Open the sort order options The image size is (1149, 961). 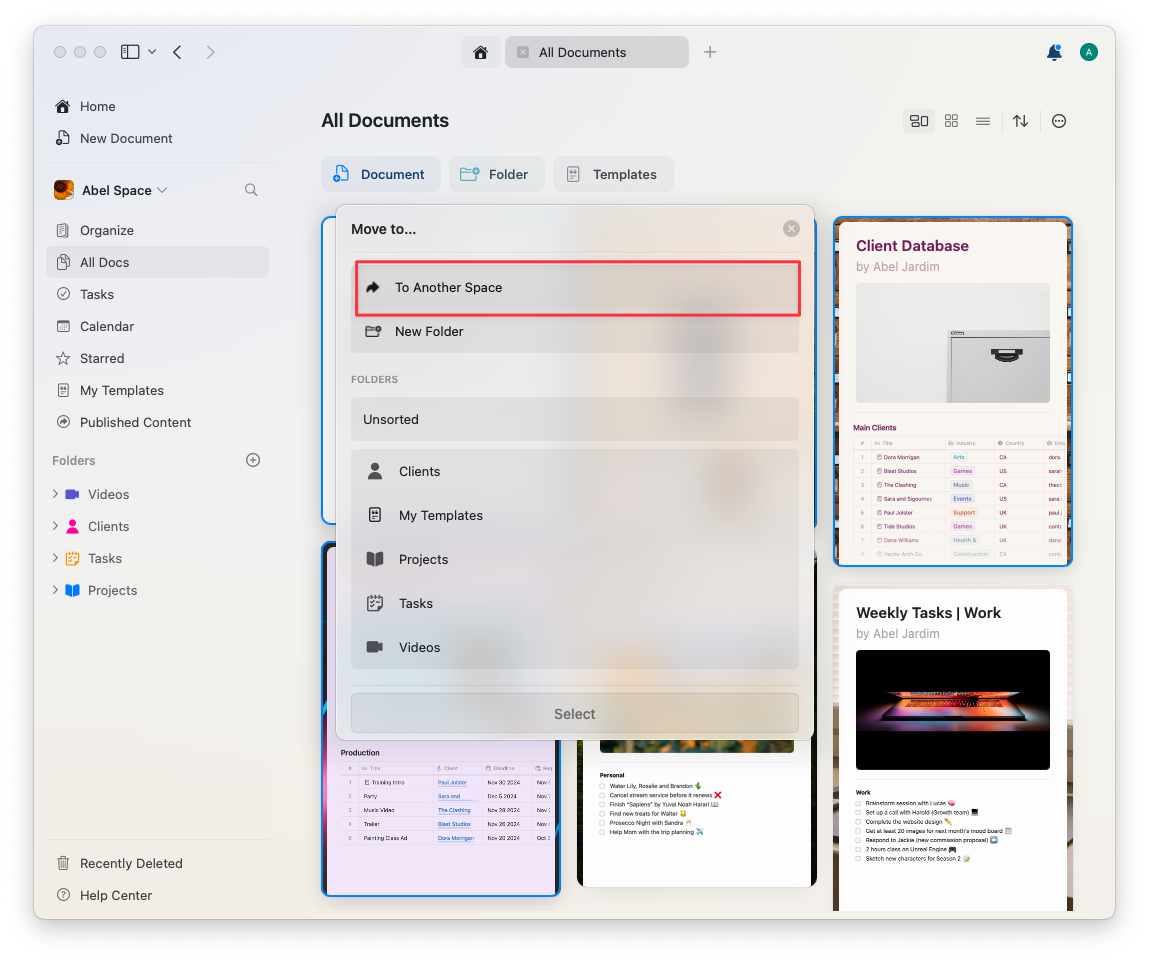[x=1020, y=120]
